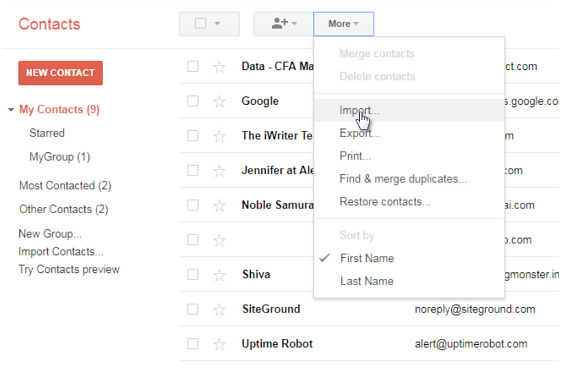The width and height of the screenshot is (561, 371).
Task: Open the Starred contacts list
Action: coord(47,133)
